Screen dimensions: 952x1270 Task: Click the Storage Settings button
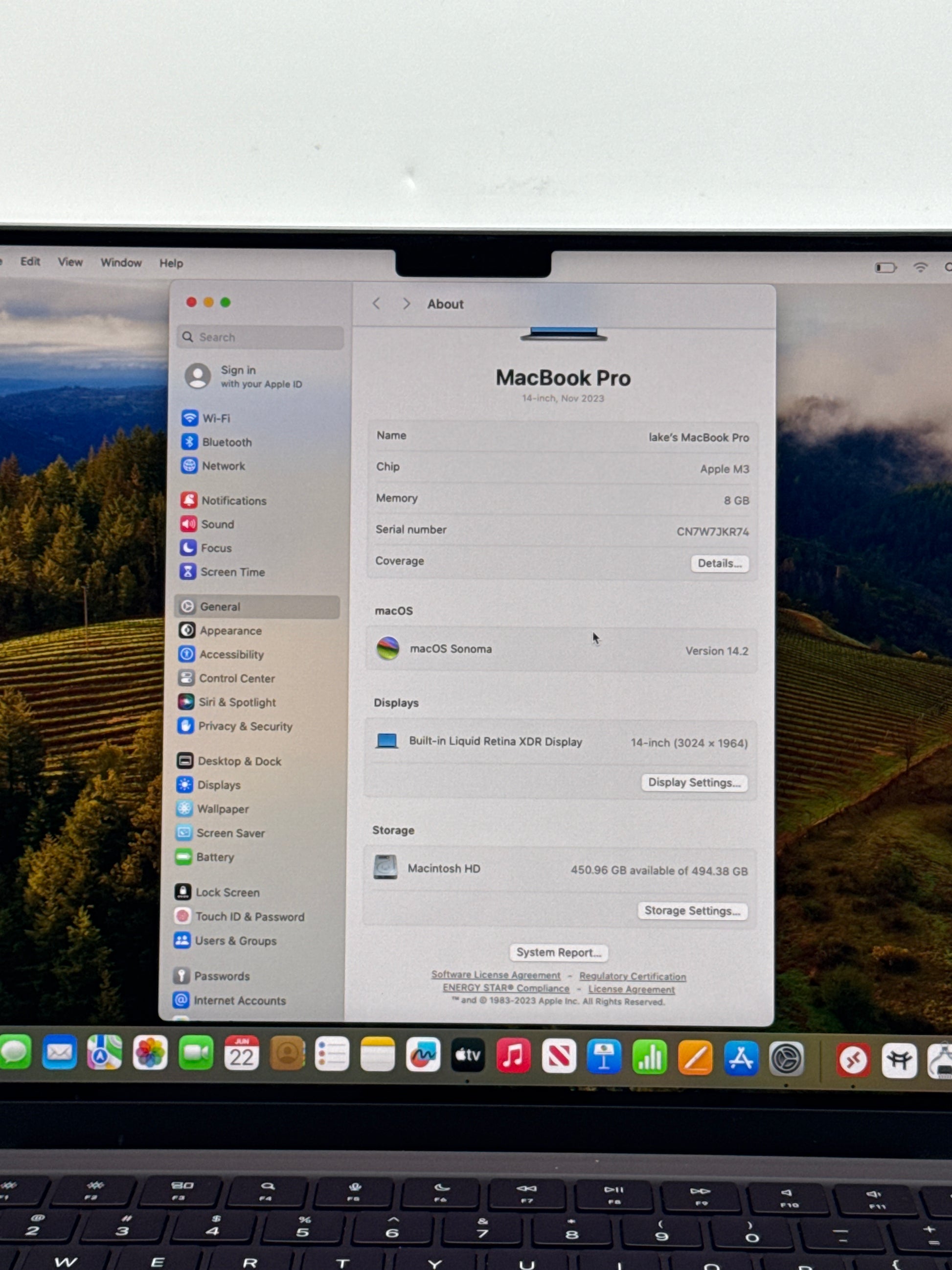click(x=692, y=911)
